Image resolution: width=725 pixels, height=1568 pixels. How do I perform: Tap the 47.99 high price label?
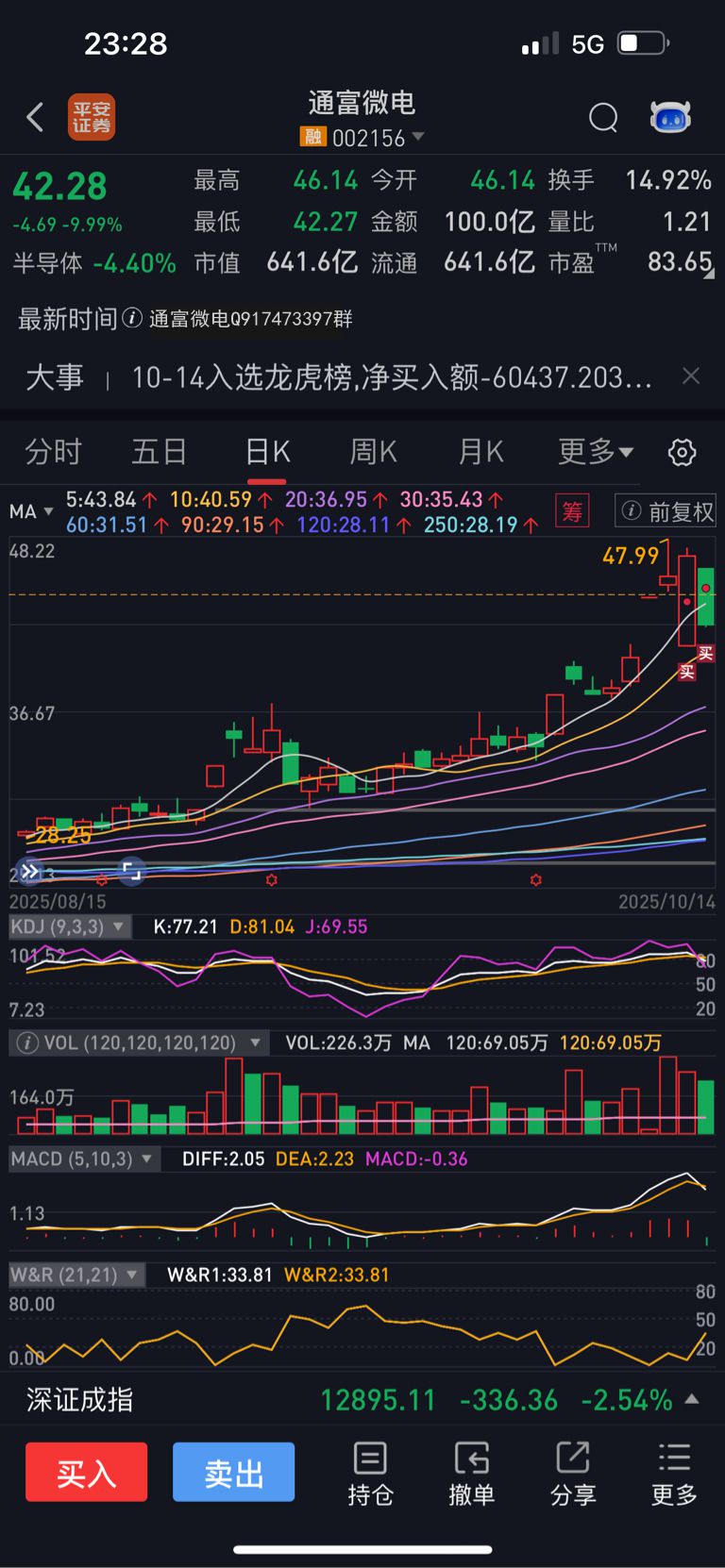point(631,556)
